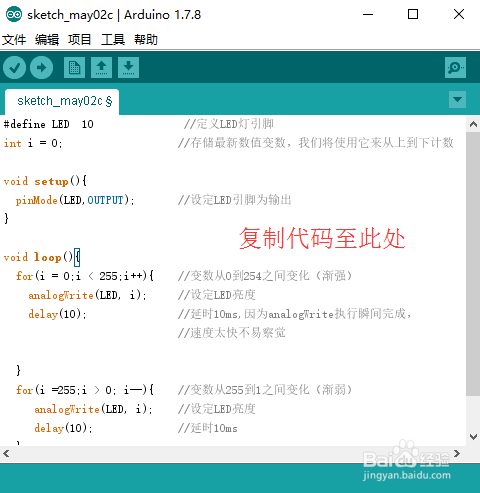Open a sketch with the up-arrow icon
The height and width of the screenshot is (493, 480).
pyautogui.click(x=101, y=68)
